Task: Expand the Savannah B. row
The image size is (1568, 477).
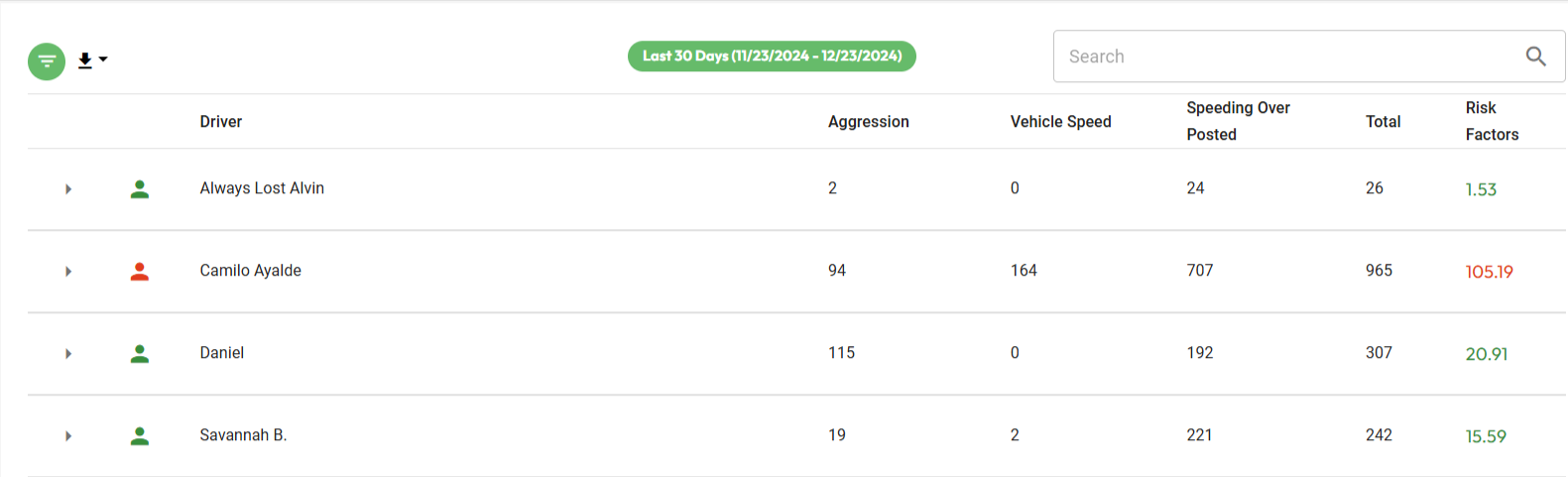Action: pyautogui.click(x=68, y=436)
